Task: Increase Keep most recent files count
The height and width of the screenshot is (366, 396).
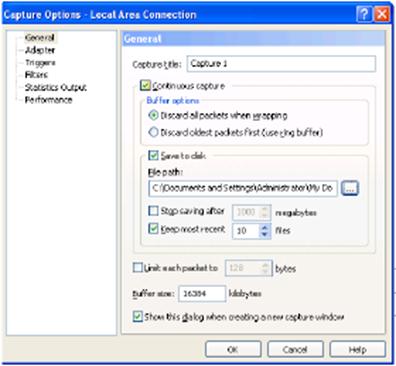Action: (265, 227)
